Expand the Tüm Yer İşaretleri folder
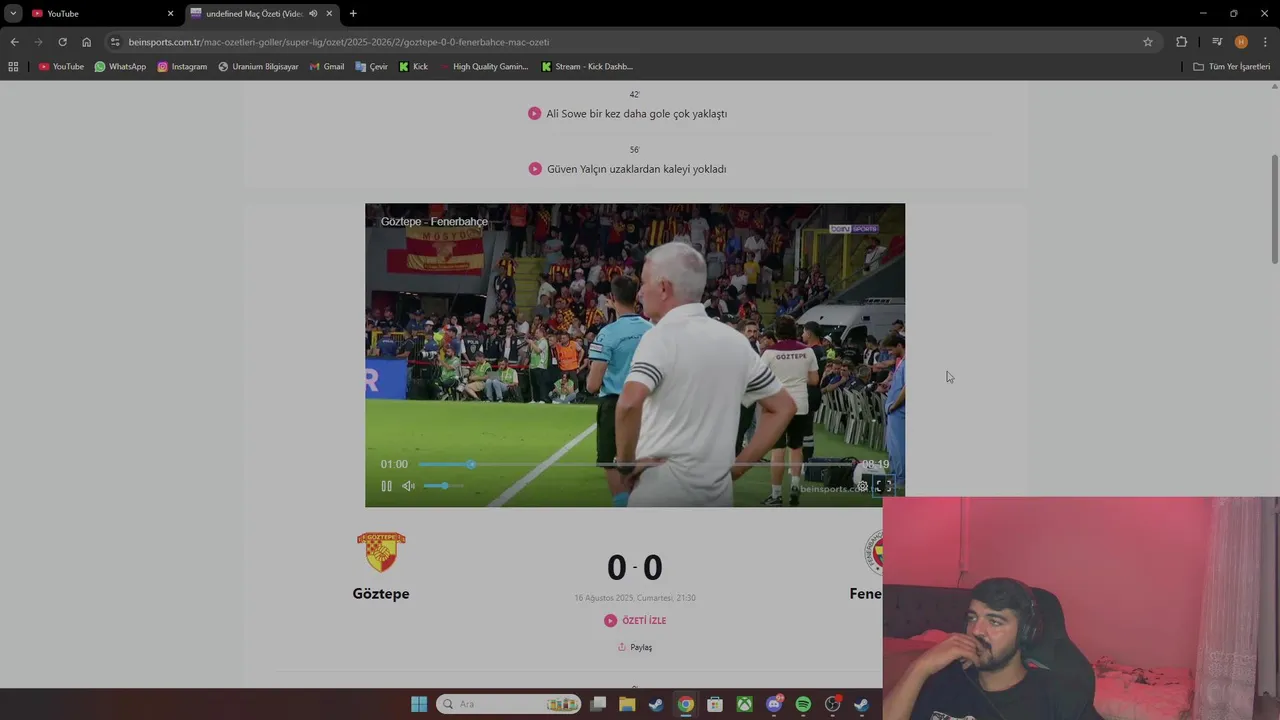 [1231, 67]
